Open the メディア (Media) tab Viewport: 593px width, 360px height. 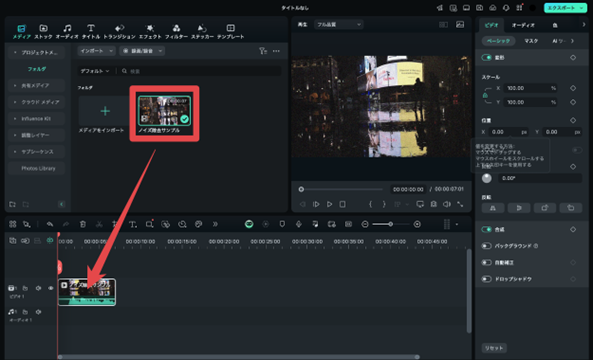(x=22, y=32)
